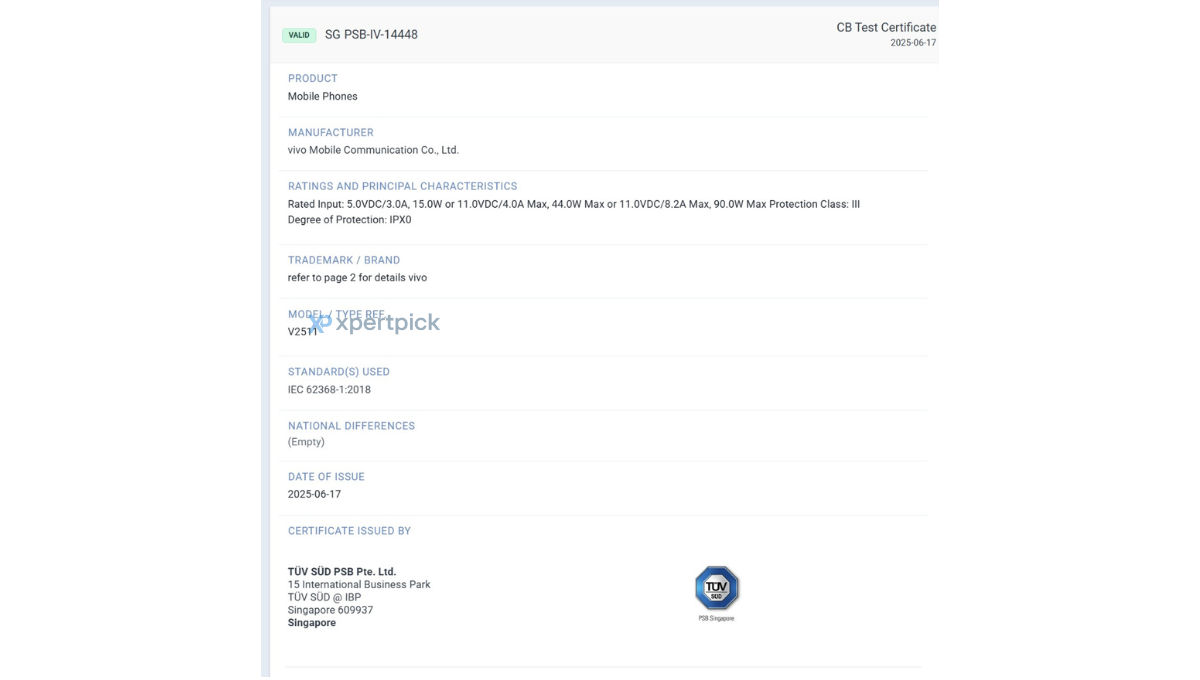Click RATINGS AND PRINCIPAL CHARACTERISTICS label

click(x=403, y=186)
